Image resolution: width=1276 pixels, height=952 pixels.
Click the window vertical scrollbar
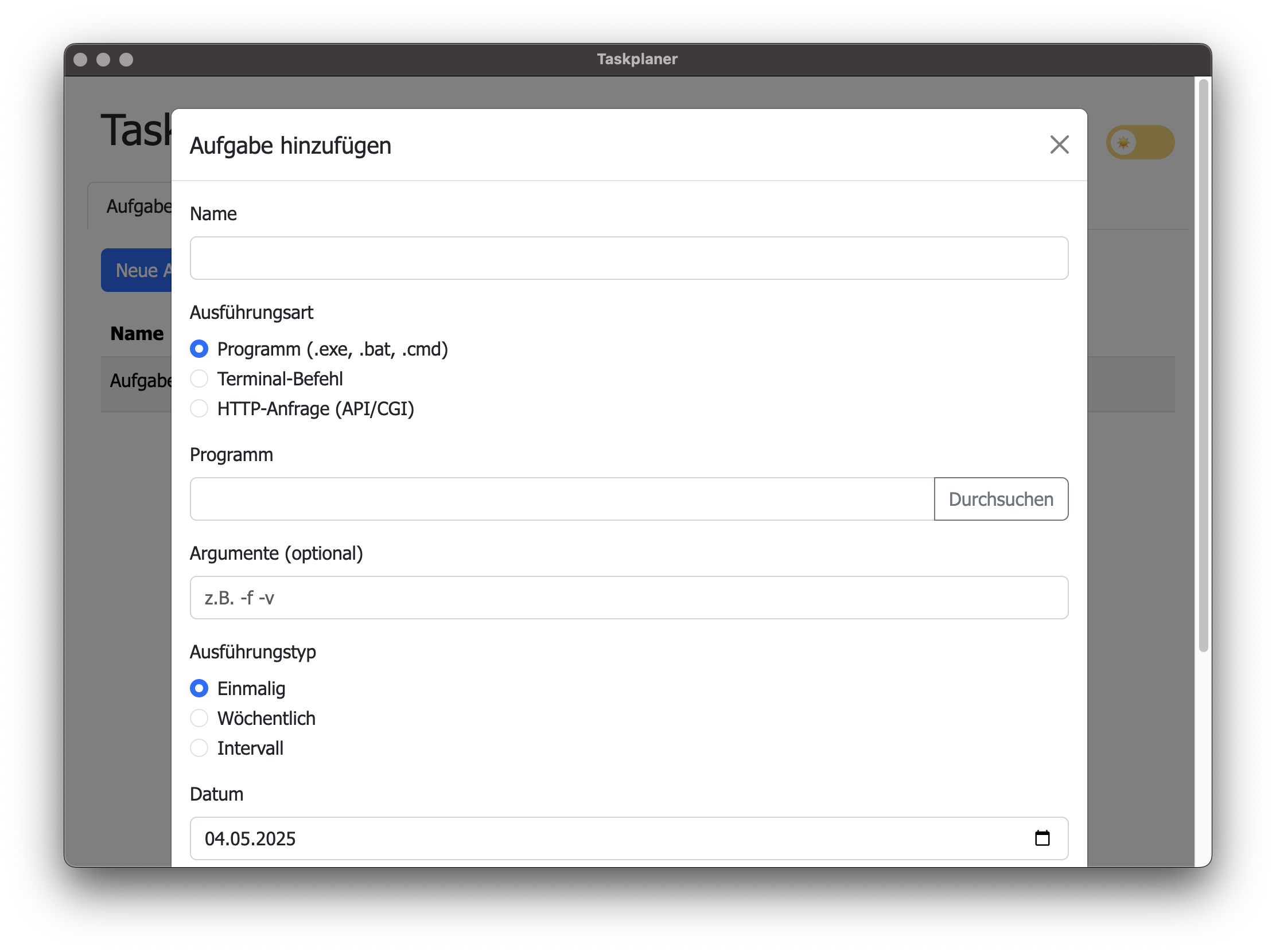(1203, 364)
